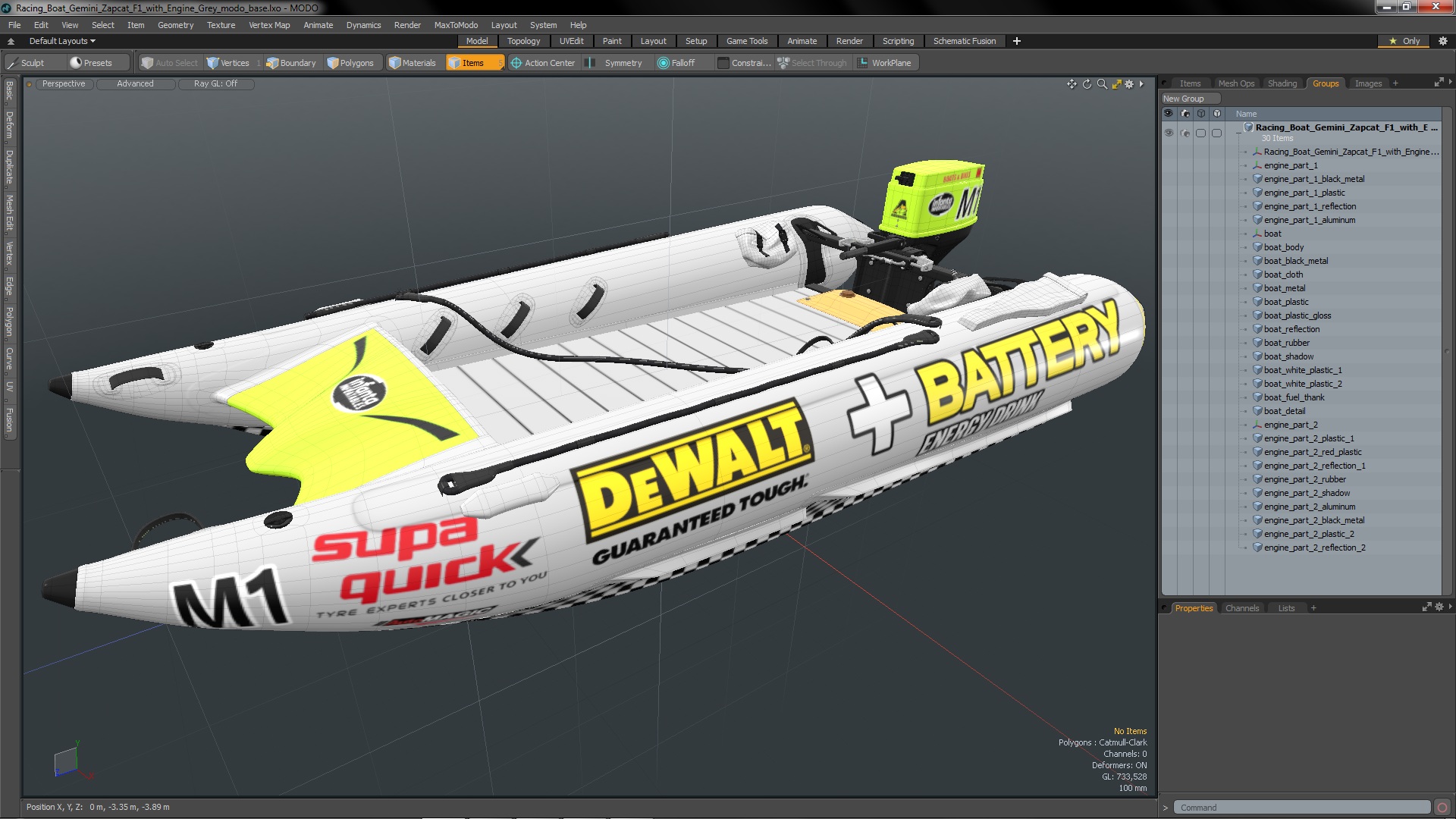Toggle visibility eye for Racing_Boat group

pos(1168,133)
